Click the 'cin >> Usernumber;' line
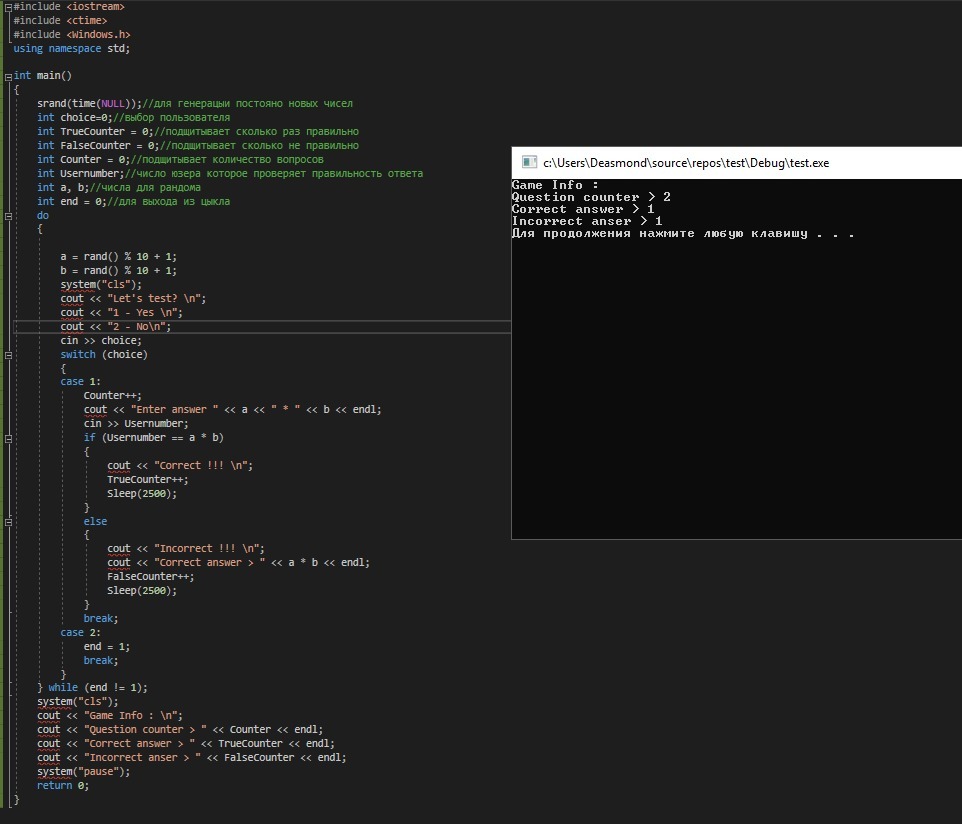The width and height of the screenshot is (962, 824). [136, 424]
